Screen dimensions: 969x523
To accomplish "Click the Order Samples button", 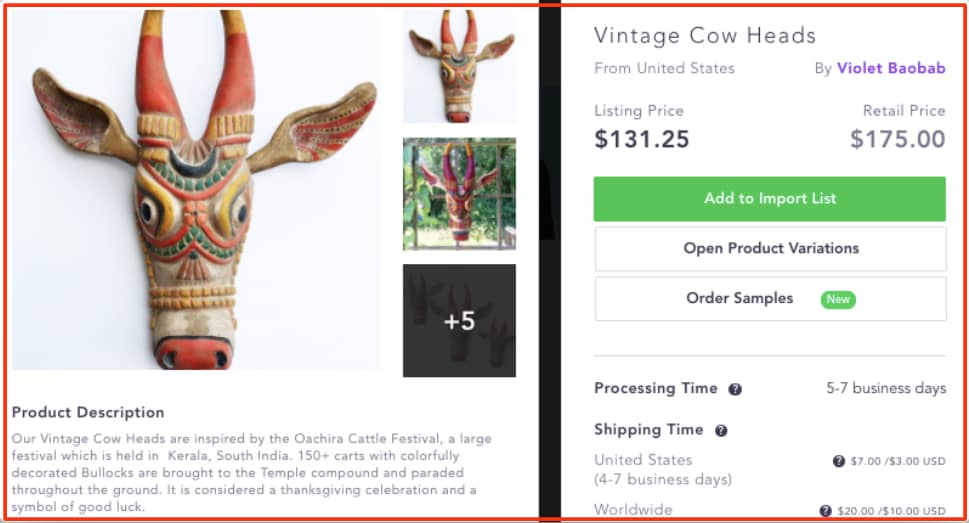I will pos(740,299).
